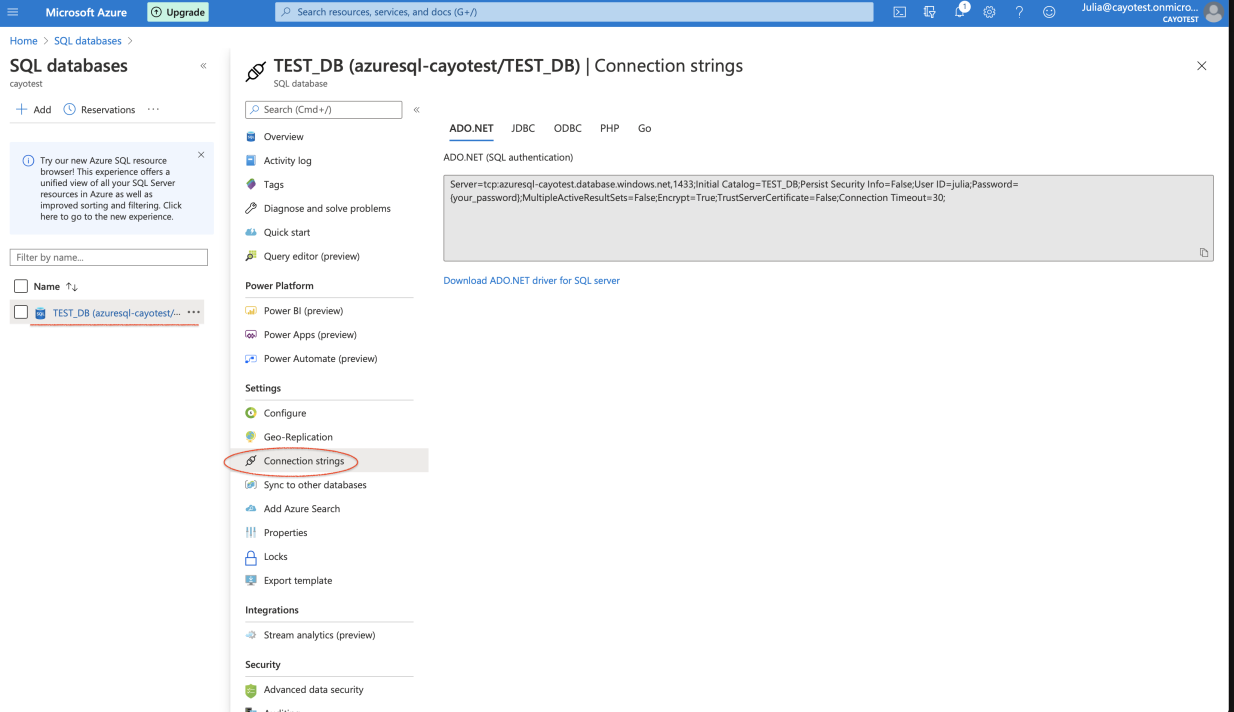Click the Query editor (preview) icon
Viewport: 1234px width, 712px height.
click(x=251, y=257)
